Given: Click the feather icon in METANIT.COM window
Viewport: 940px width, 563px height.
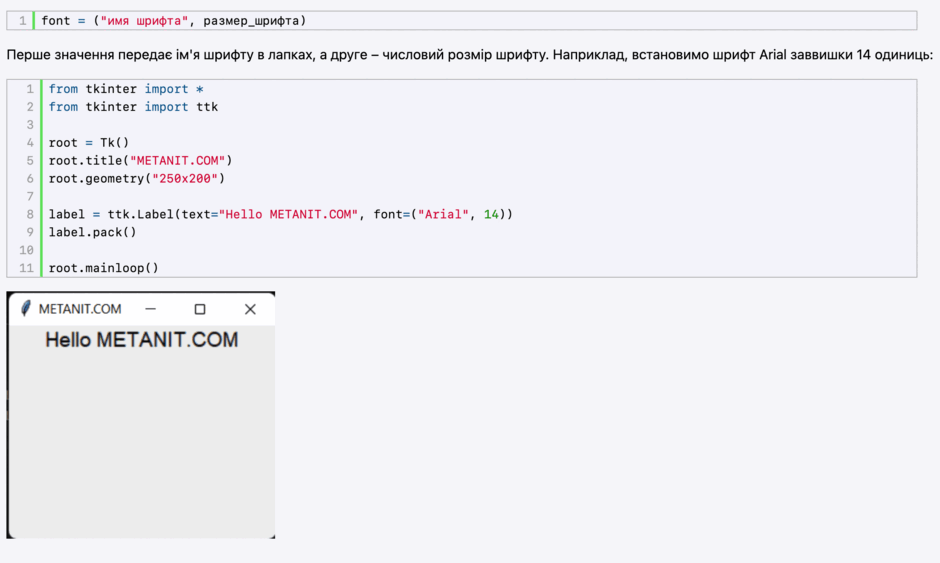Looking at the screenshot, I should pos(25,309).
